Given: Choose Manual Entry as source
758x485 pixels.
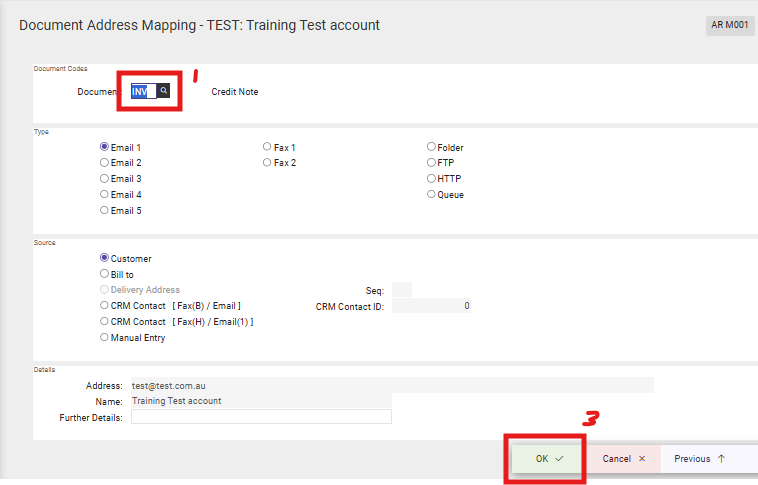Looking at the screenshot, I should point(105,338).
